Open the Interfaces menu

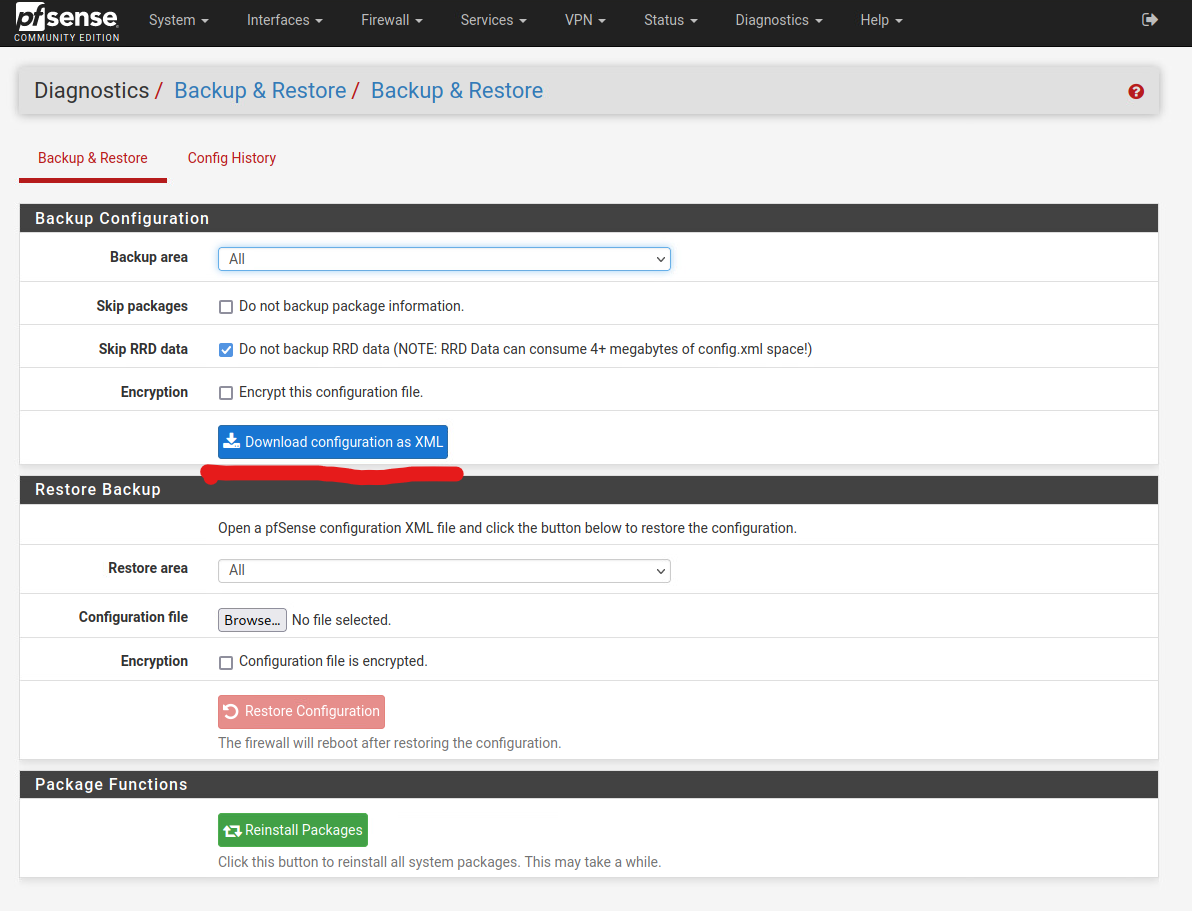(284, 21)
